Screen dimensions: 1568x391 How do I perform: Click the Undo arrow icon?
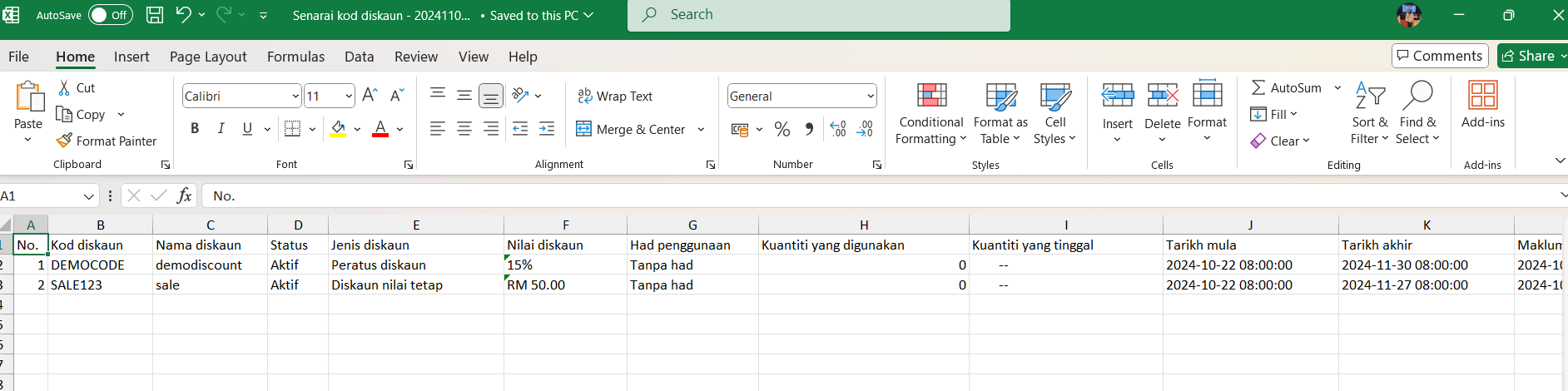point(183,15)
